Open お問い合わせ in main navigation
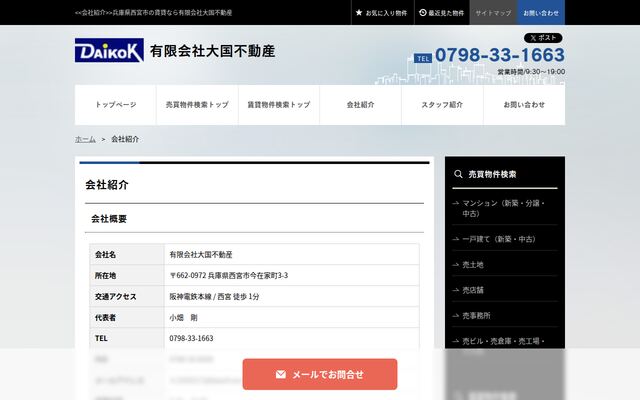Image resolution: width=640 pixels, height=400 pixels. point(524,104)
